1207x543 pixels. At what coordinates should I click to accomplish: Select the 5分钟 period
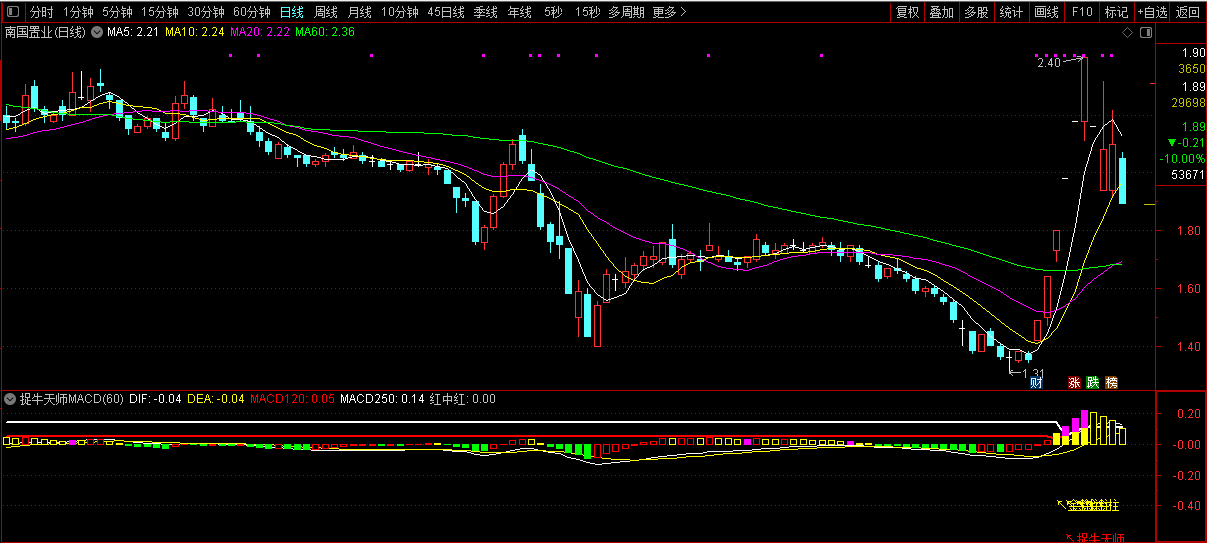117,12
